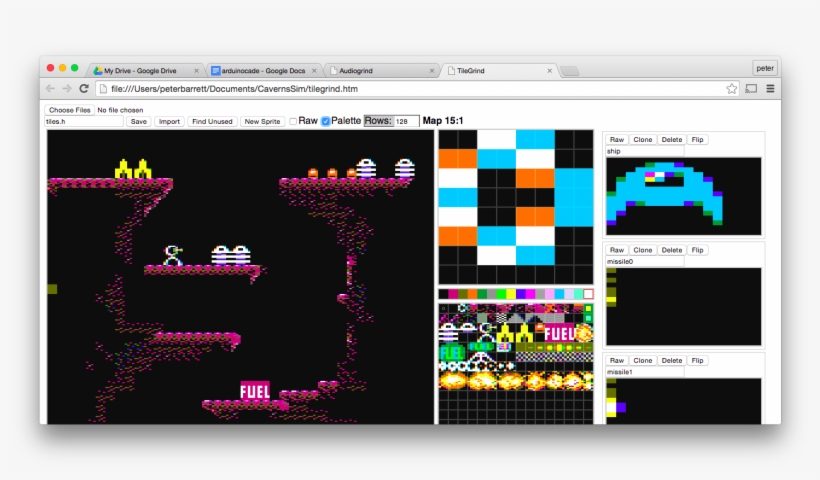
Task: Click the browser back arrow
Action: (52, 89)
